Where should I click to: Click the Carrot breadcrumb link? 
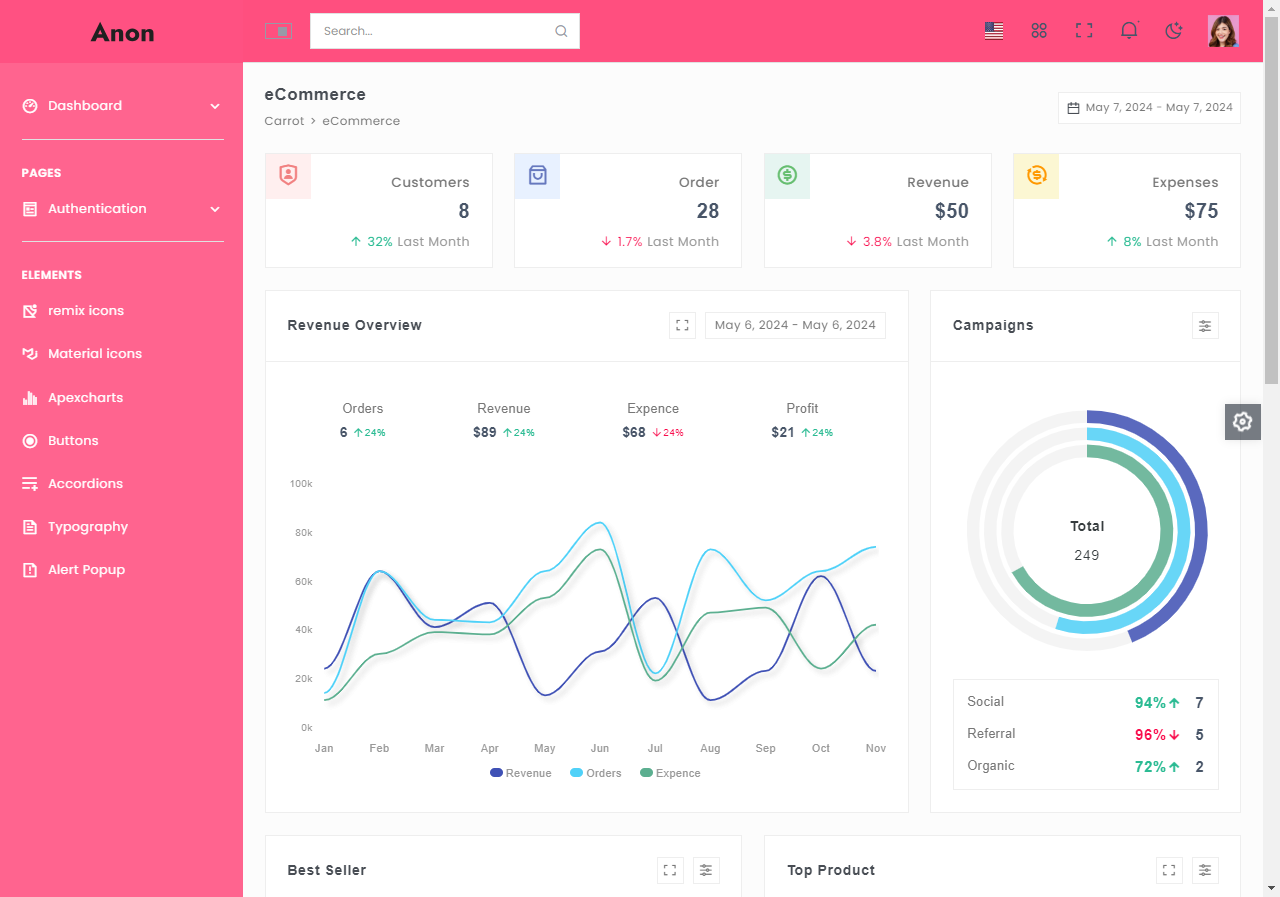pyautogui.click(x=284, y=121)
